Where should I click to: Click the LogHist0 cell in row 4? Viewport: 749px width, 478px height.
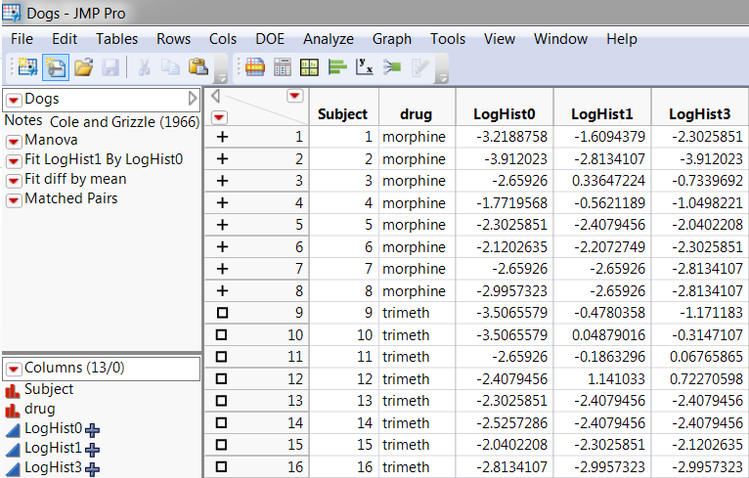(510, 203)
